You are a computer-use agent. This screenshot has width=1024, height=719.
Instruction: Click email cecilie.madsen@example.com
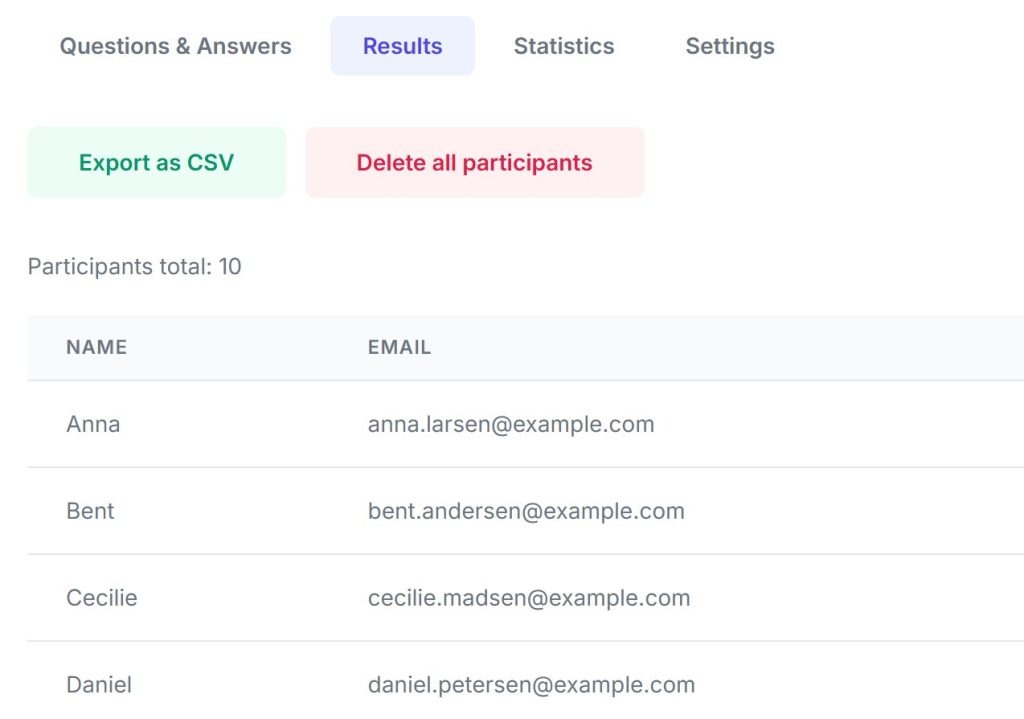click(529, 598)
